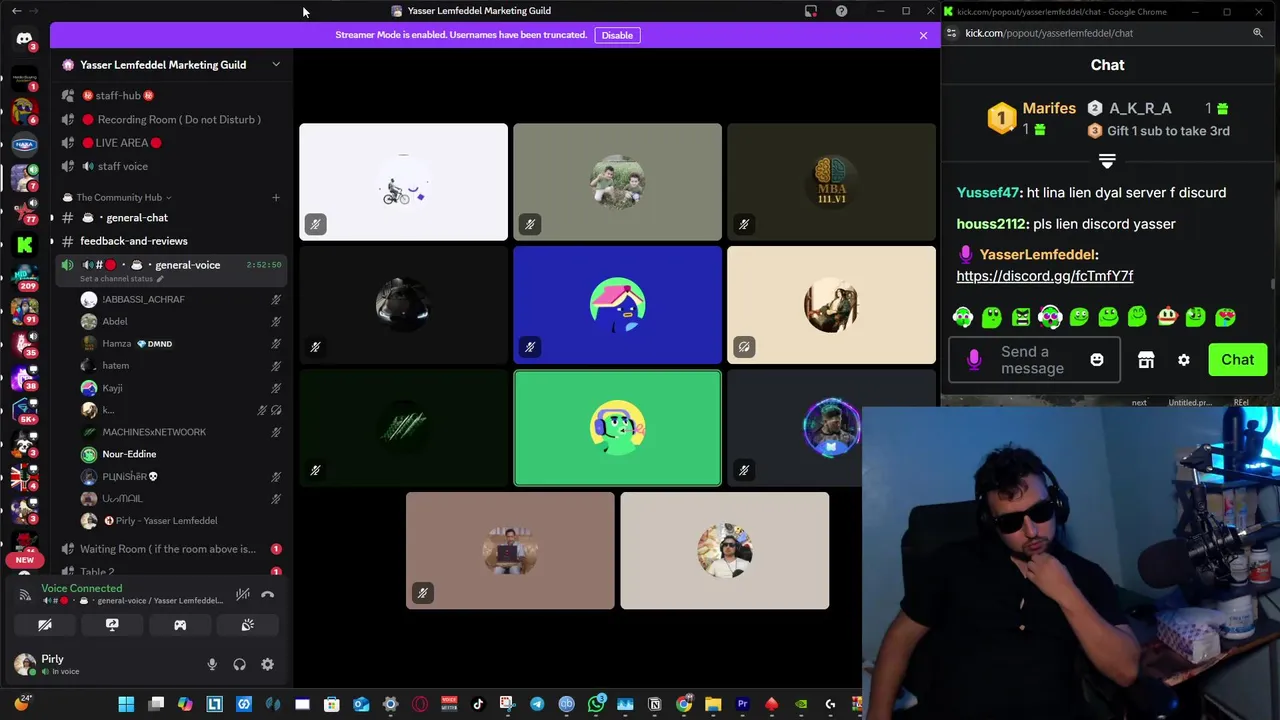This screenshot has width=1280, height=720.
Task: Open Windows Start menu
Action: (126, 704)
